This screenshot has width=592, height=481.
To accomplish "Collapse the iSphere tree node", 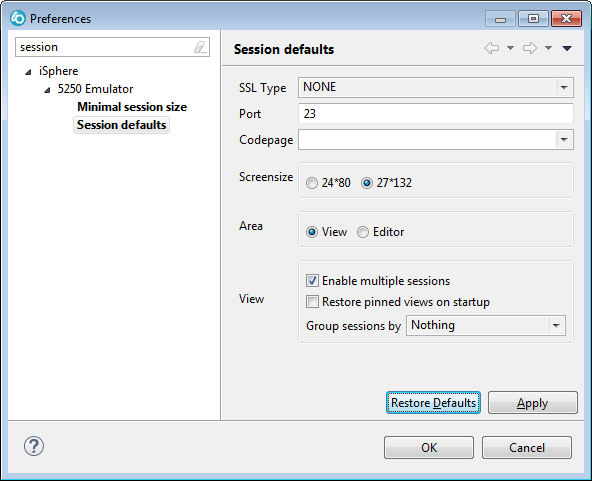I will 29,72.
